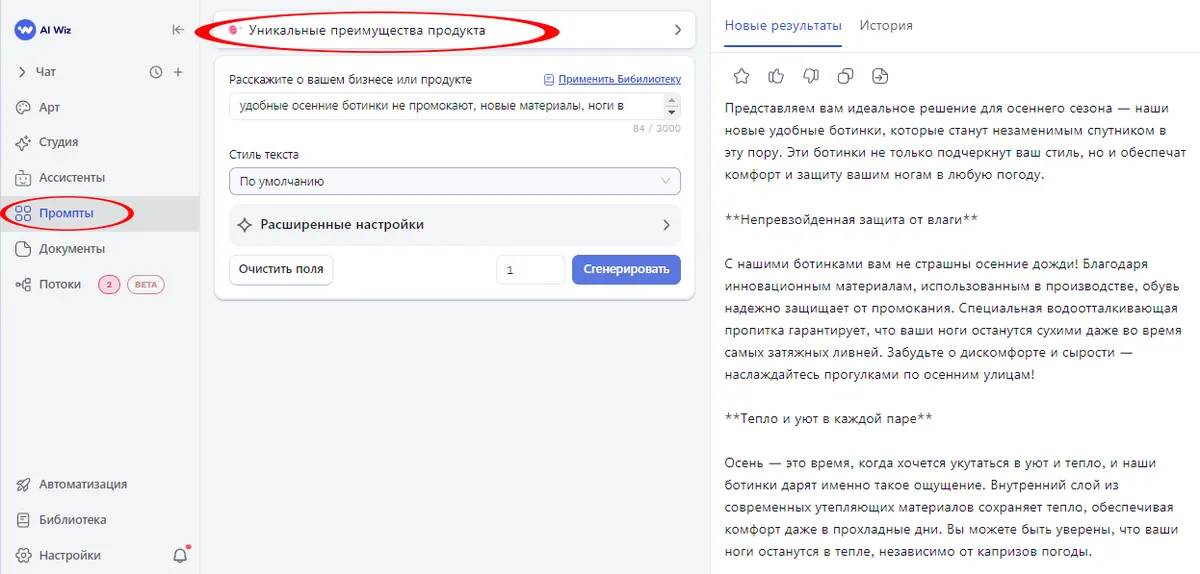Dislike the result with thumbs down

[x=811, y=76]
